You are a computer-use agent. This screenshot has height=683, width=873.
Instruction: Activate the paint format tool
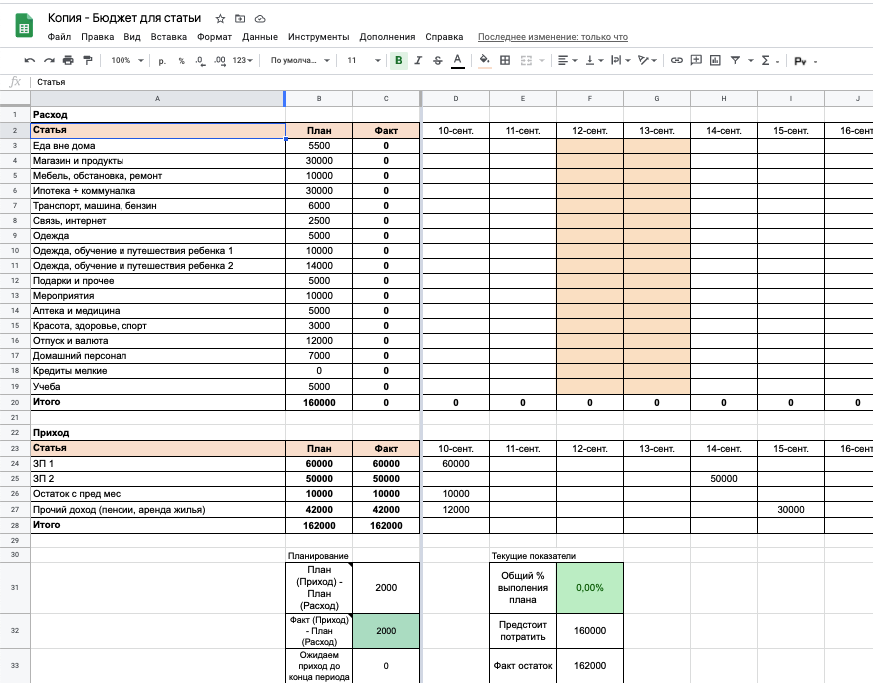point(87,61)
